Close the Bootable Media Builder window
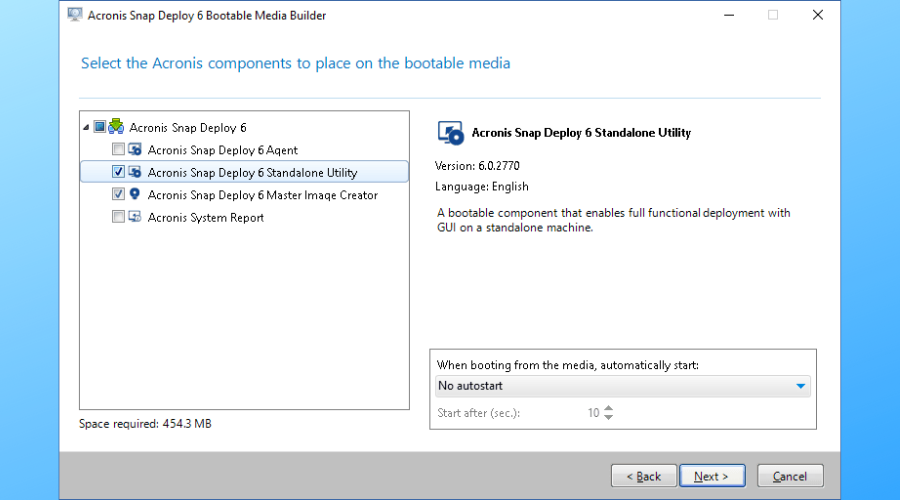Screen dimensions: 900x500 click(x=818, y=15)
